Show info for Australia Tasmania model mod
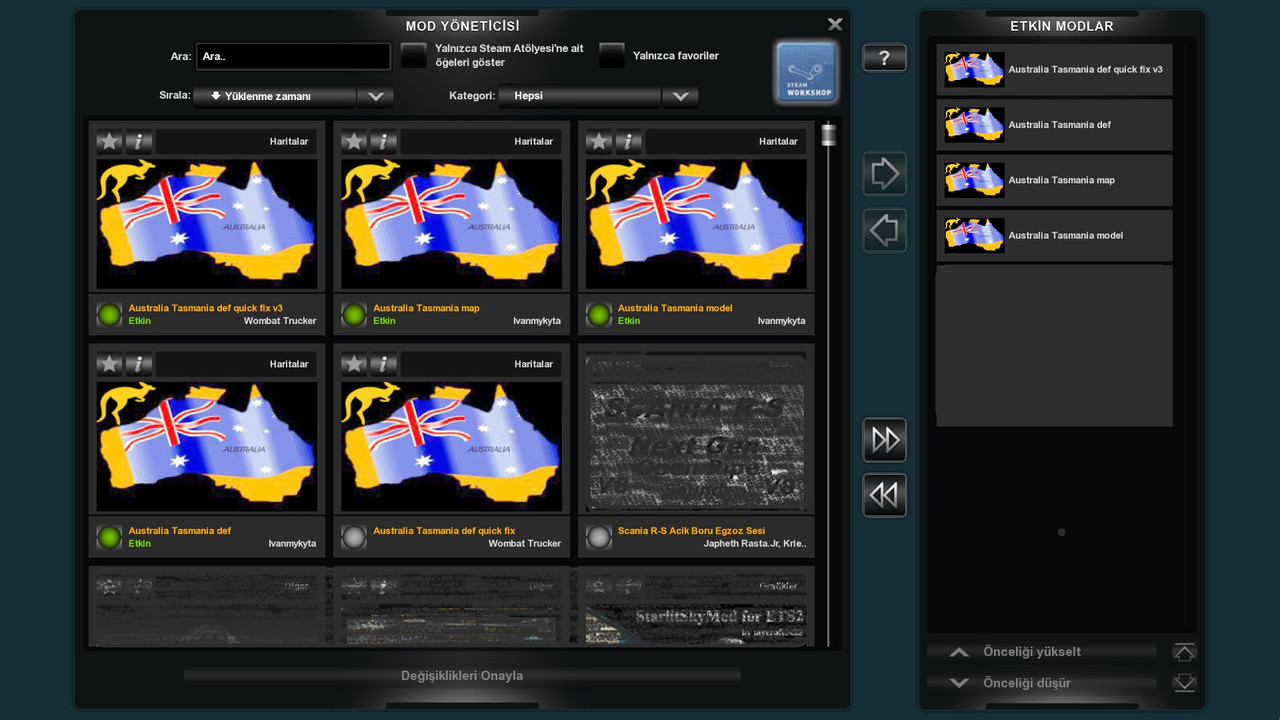Viewport: 1280px width, 720px height. click(x=629, y=141)
